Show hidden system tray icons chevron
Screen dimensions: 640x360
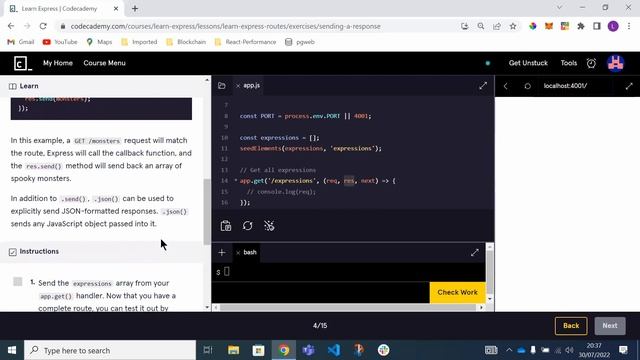click(509, 350)
